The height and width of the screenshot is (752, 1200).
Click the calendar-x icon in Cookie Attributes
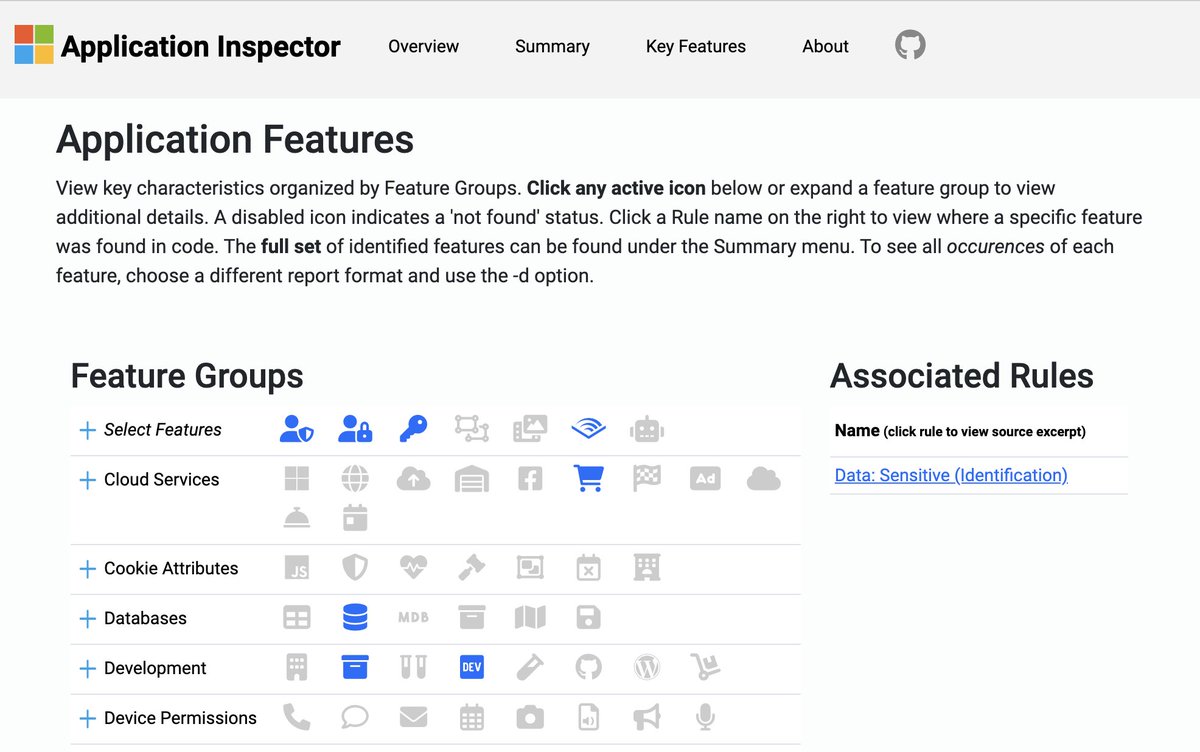point(588,568)
